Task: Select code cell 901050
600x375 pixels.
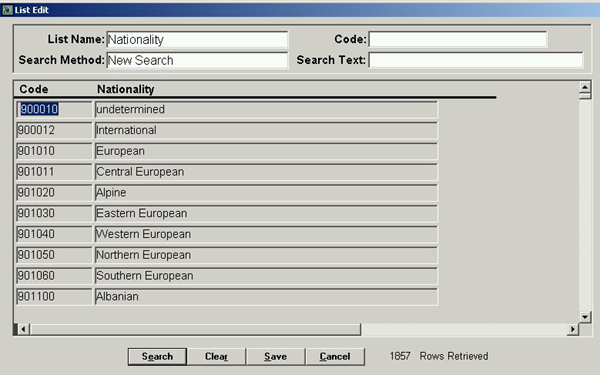Action: point(54,255)
